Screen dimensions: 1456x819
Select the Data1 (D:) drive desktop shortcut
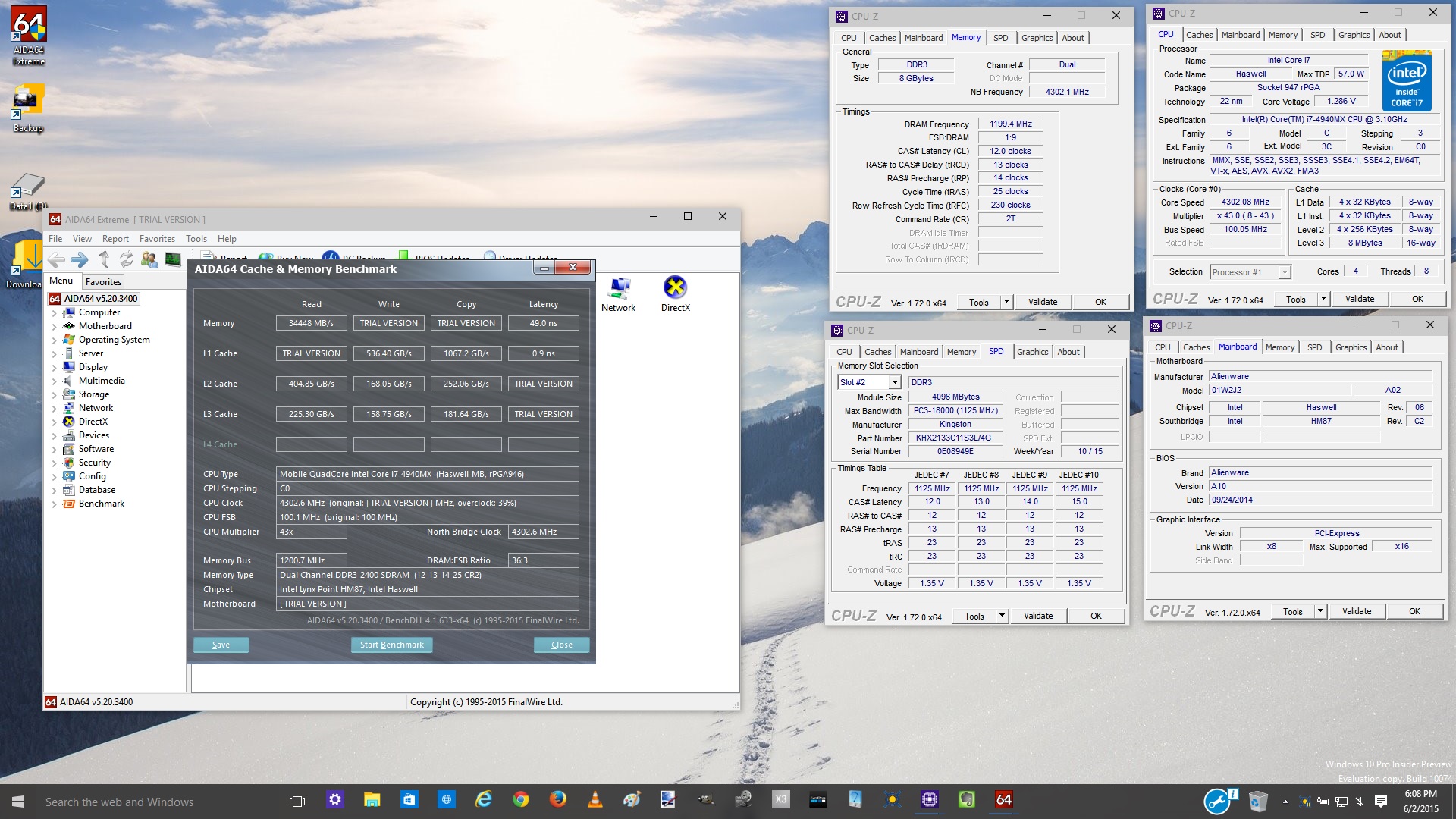point(29,191)
